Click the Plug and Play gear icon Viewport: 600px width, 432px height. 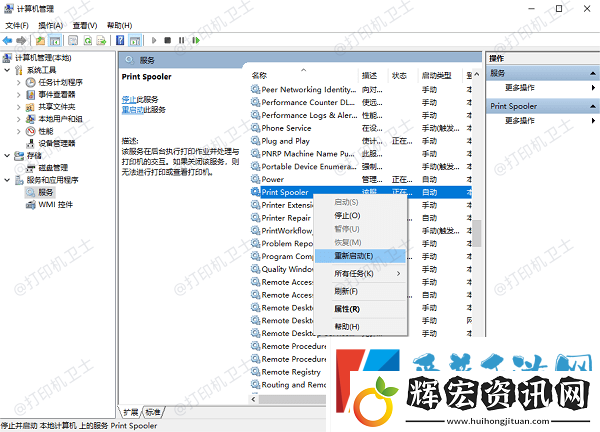(x=255, y=140)
